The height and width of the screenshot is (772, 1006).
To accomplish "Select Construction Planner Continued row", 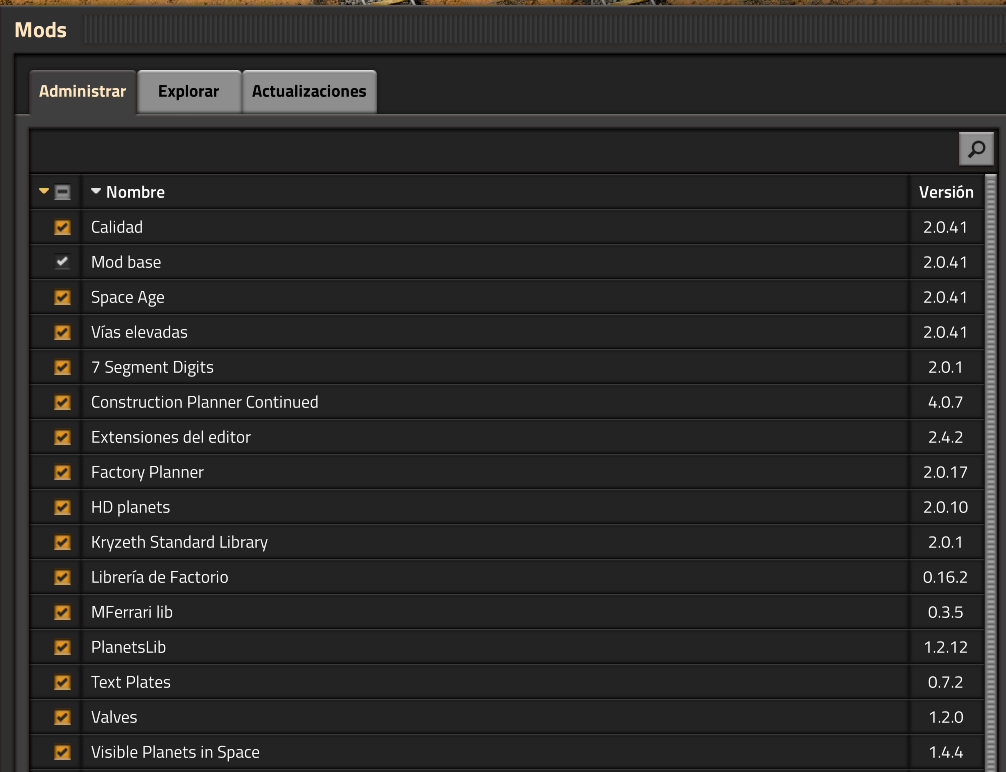I will [x=507, y=402].
